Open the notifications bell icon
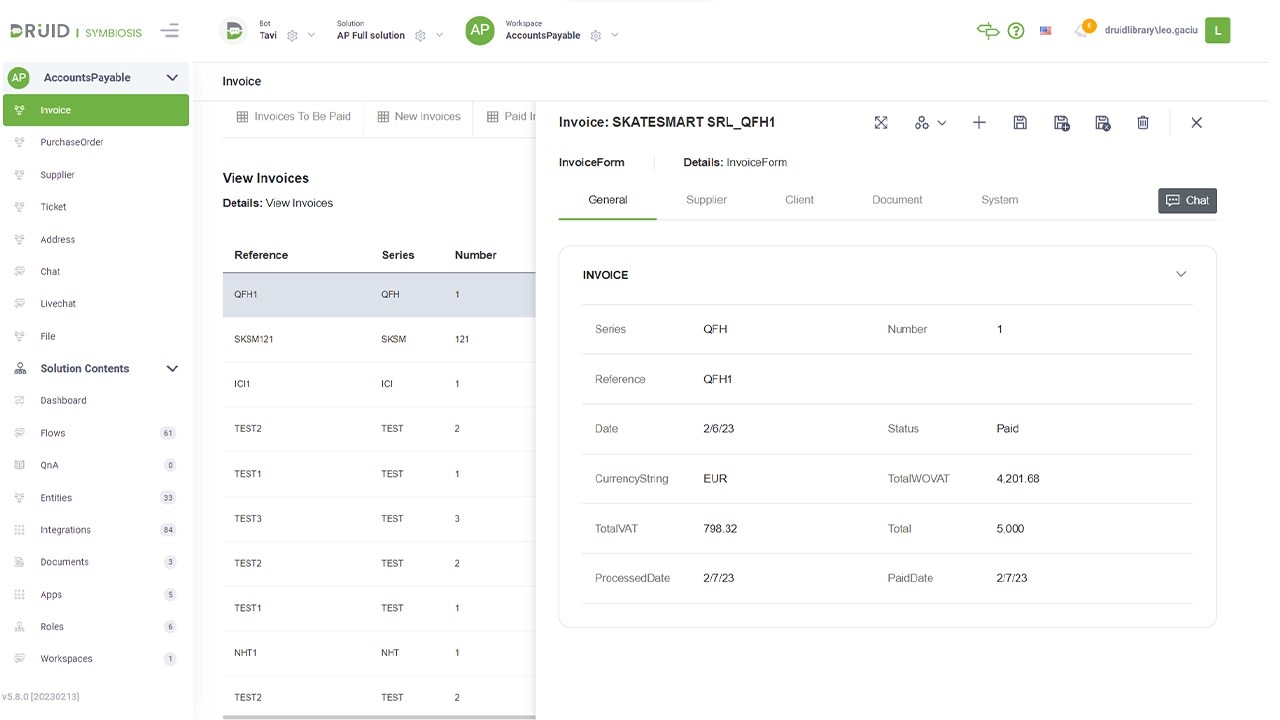1280x720 pixels. click(1082, 31)
